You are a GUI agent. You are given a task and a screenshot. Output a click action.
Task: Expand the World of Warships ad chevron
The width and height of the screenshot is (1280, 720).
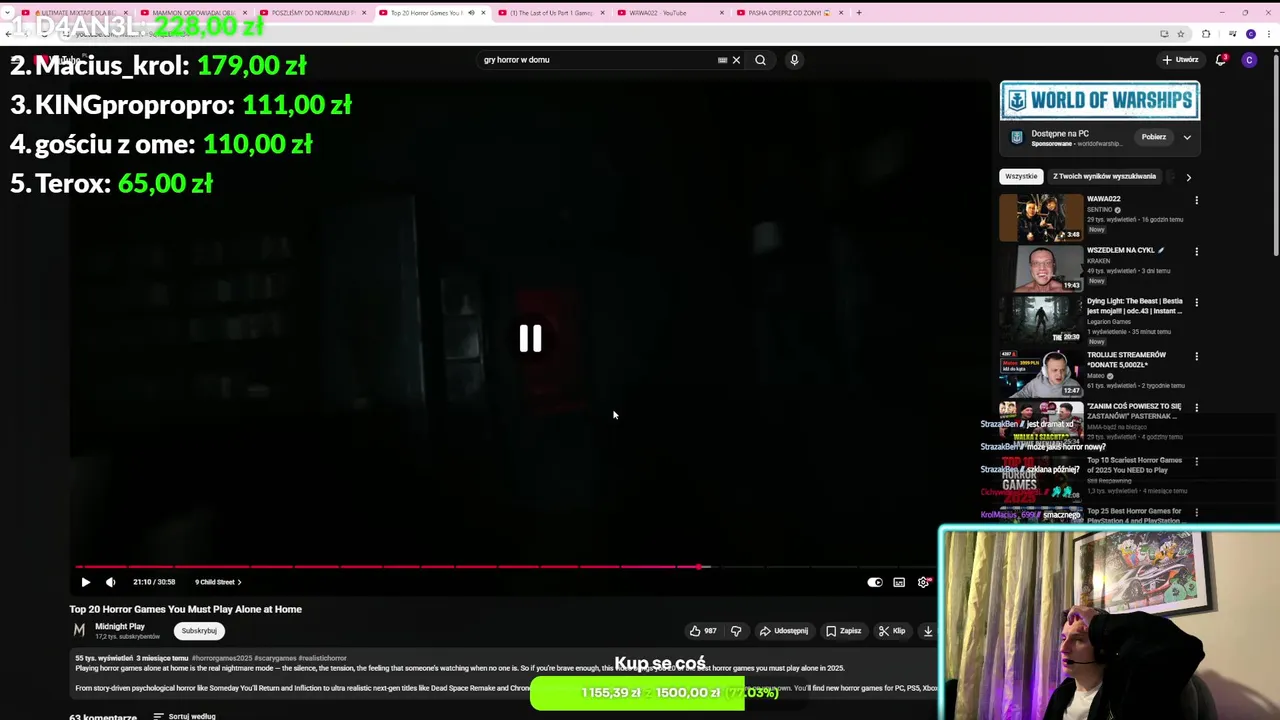[1187, 137]
